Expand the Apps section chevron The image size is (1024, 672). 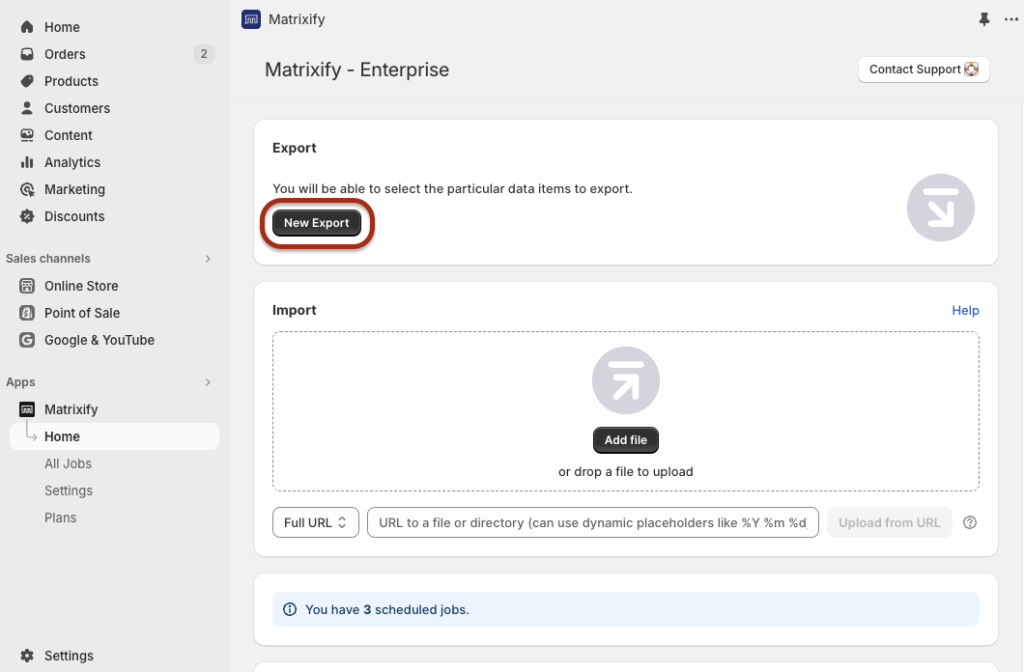tap(208, 382)
